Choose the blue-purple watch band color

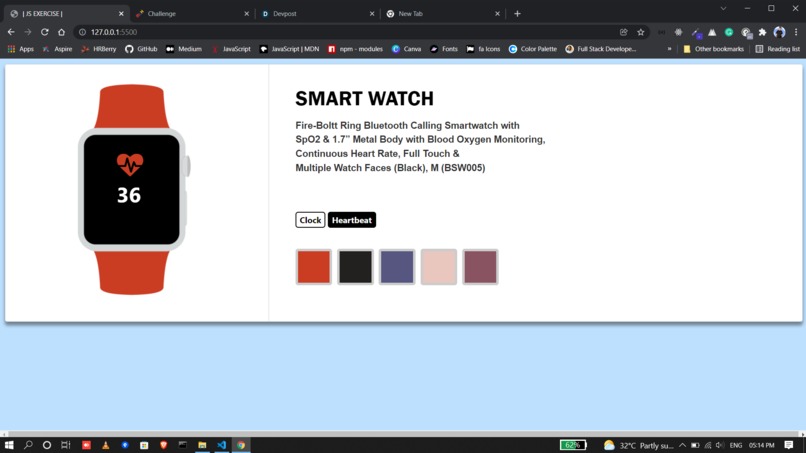coord(397,267)
